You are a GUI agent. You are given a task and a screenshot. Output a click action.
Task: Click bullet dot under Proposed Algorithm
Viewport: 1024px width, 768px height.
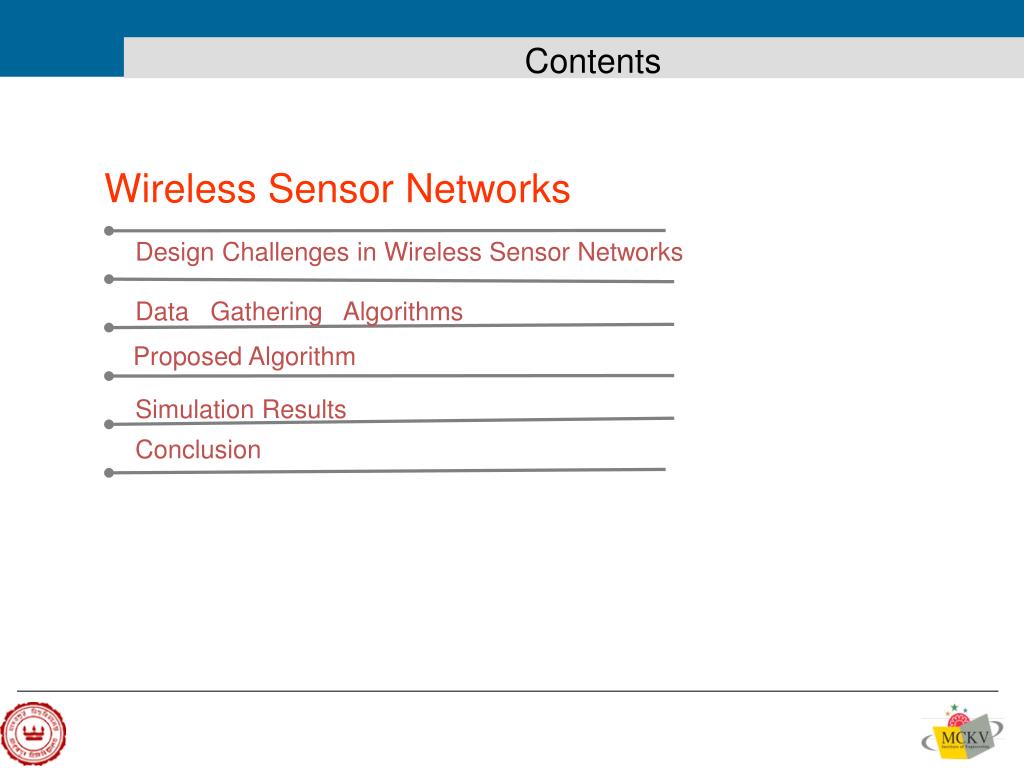coord(109,376)
